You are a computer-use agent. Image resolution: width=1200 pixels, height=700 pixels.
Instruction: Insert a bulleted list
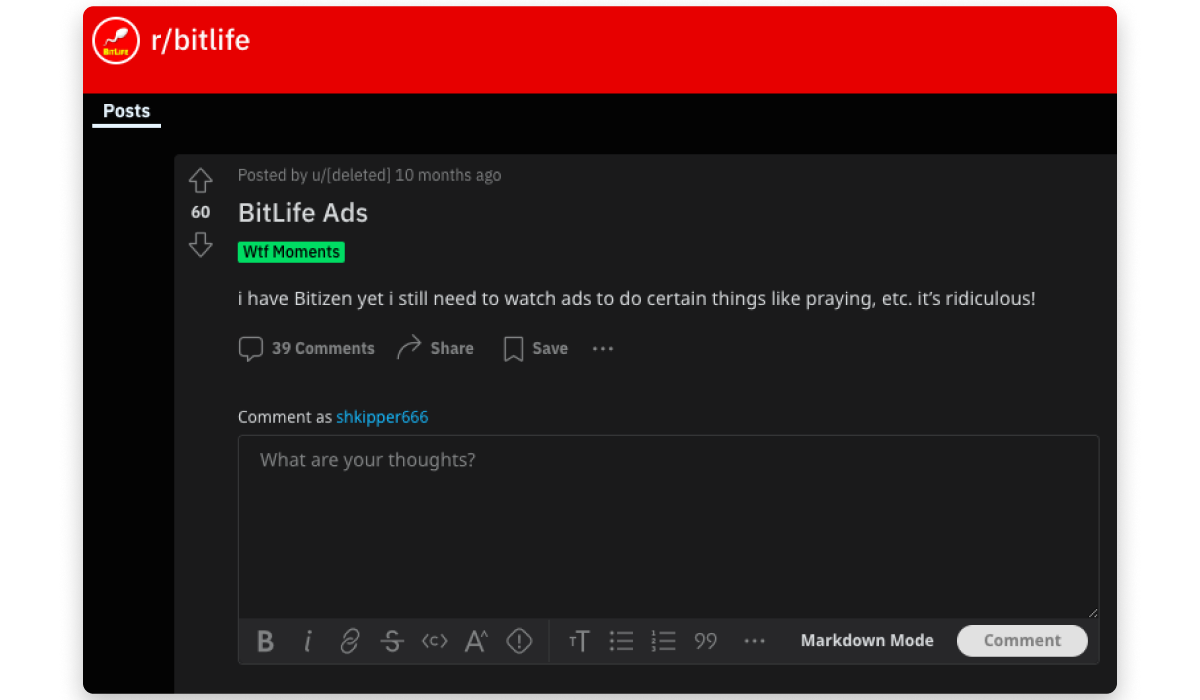(622, 641)
